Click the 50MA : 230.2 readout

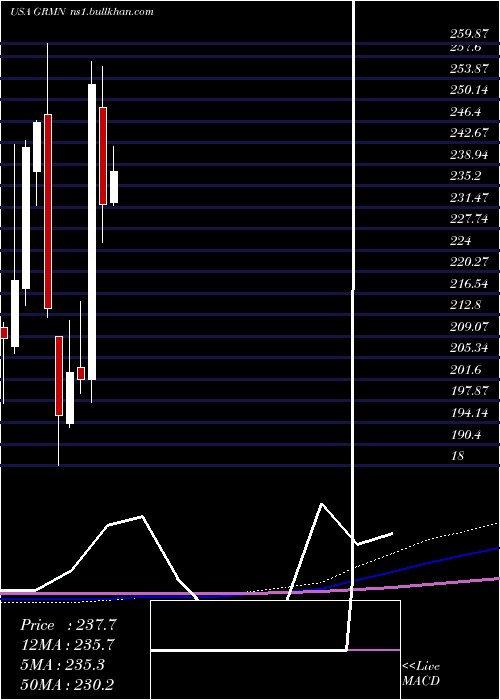[x=67, y=684]
